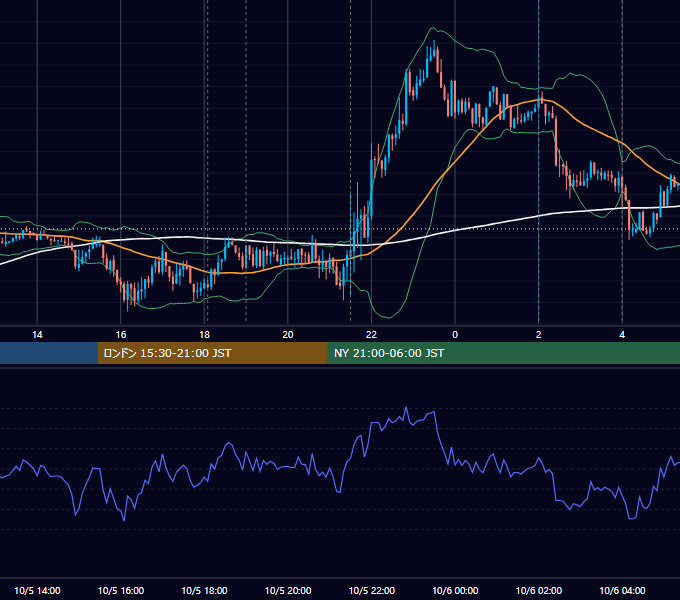Click the 10/6 00:00 date label
This screenshot has height=600, width=680.
455,590
